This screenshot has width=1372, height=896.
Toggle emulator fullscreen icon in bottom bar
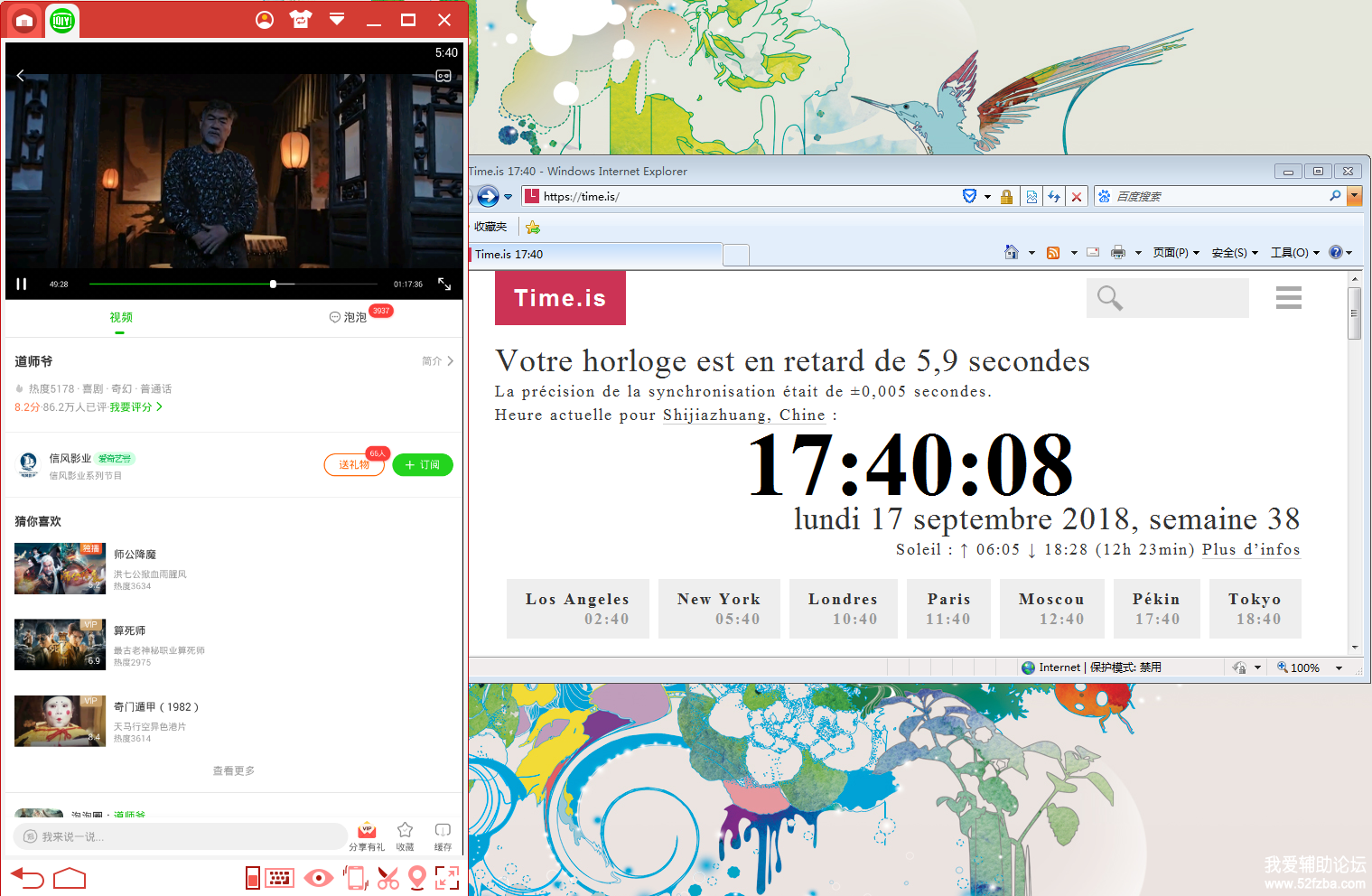tap(447, 878)
